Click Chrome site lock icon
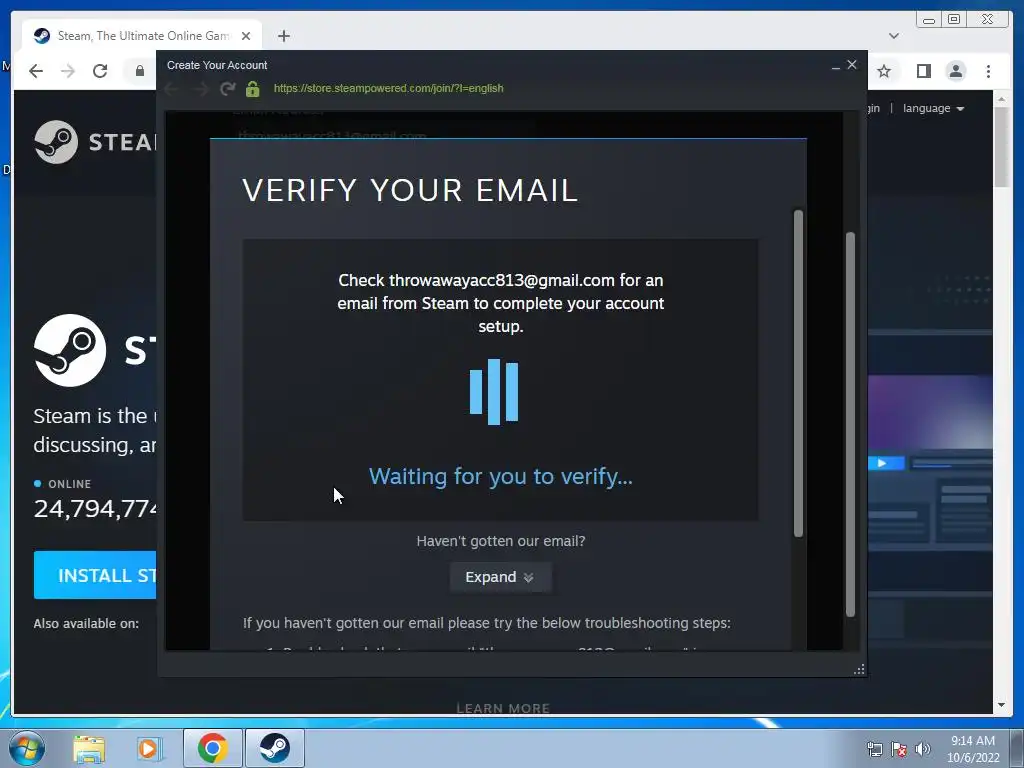This screenshot has height=768, width=1024. pos(140,71)
